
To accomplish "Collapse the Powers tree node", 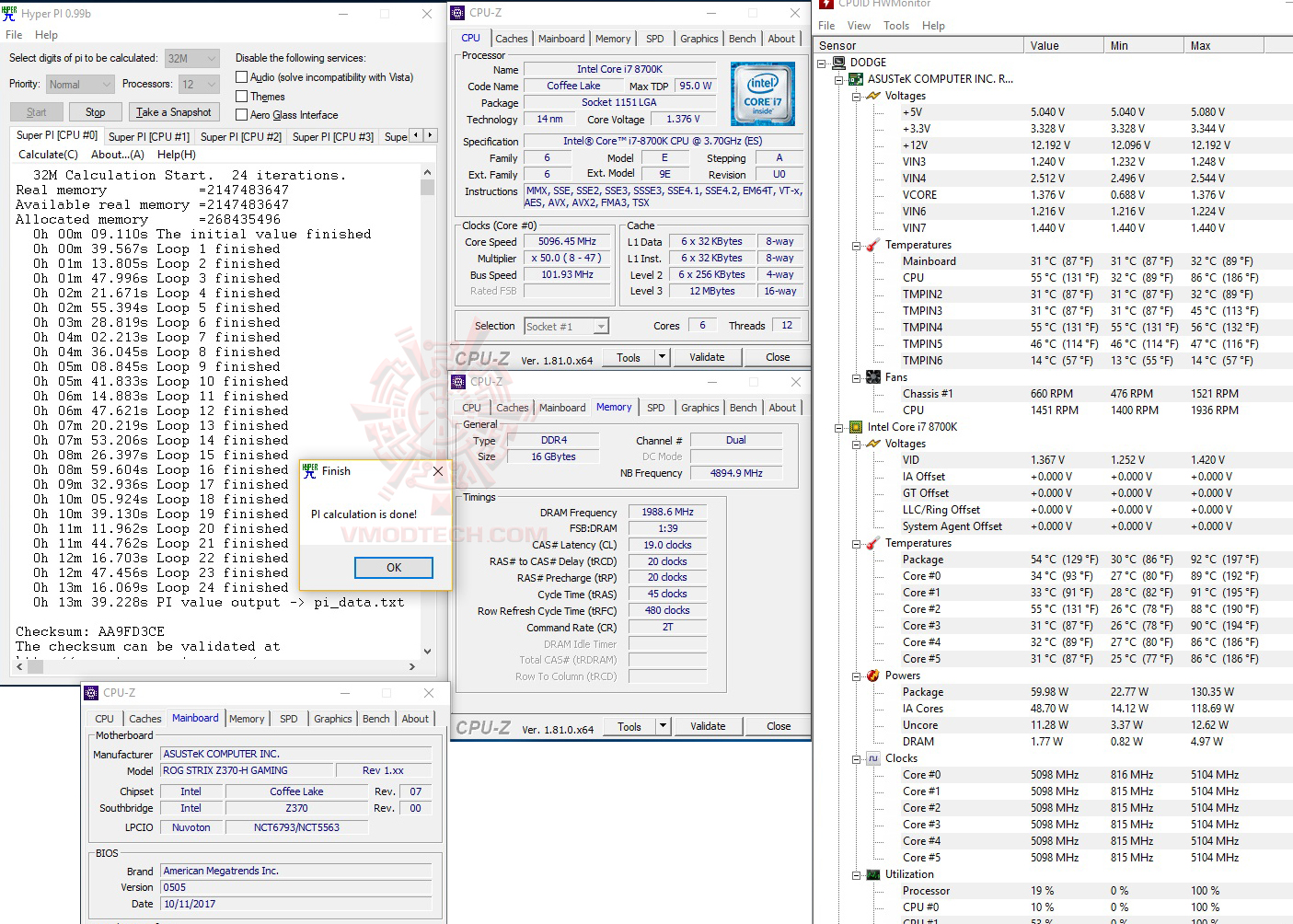I will (x=857, y=676).
